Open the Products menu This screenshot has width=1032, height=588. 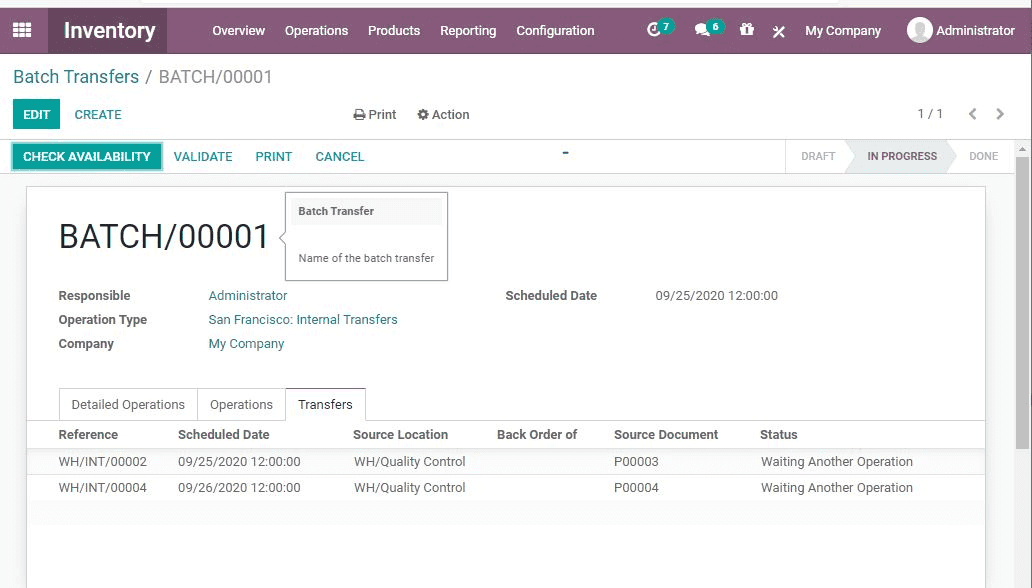[x=394, y=30]
